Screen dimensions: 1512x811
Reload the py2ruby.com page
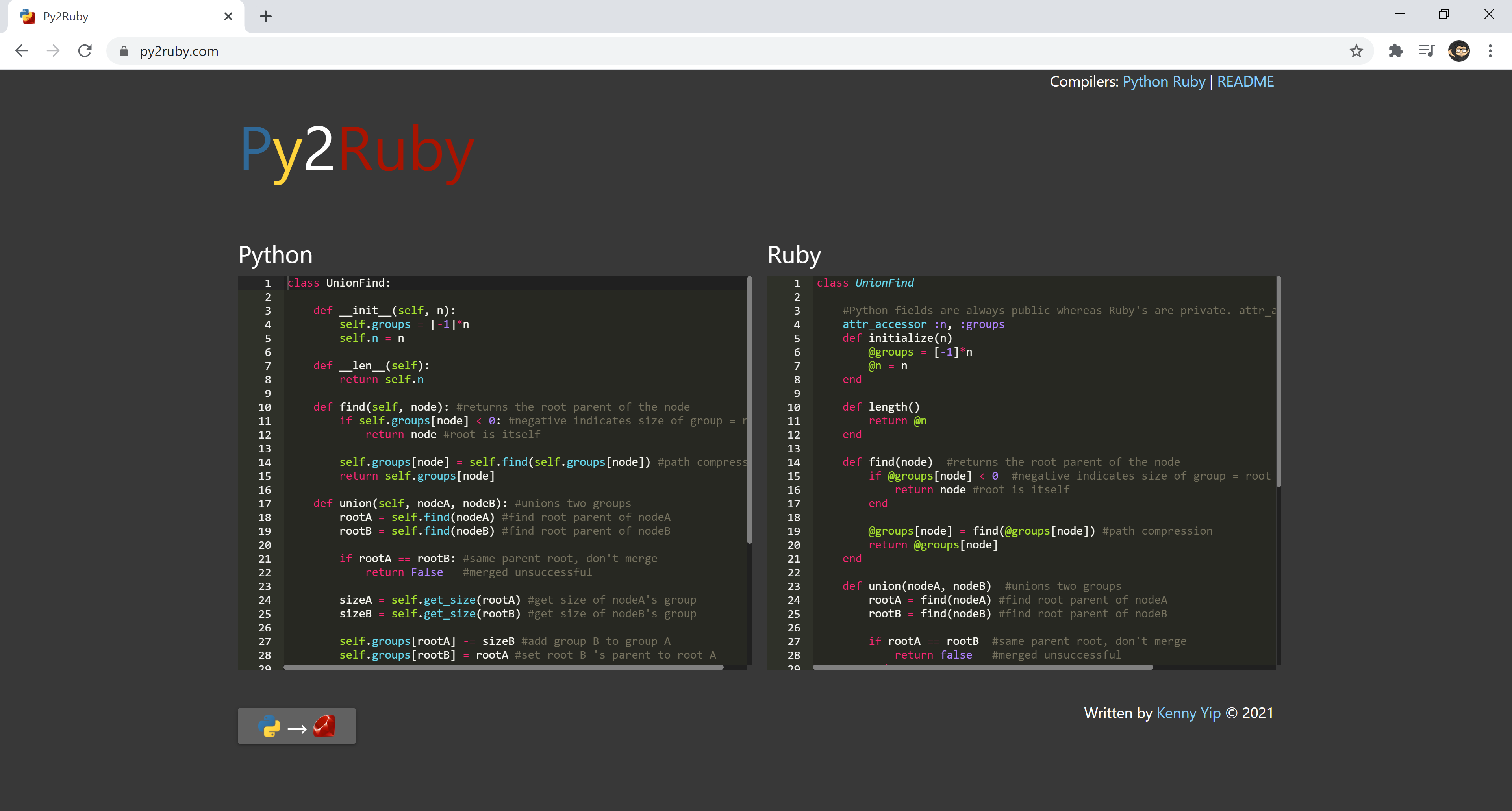85,51
